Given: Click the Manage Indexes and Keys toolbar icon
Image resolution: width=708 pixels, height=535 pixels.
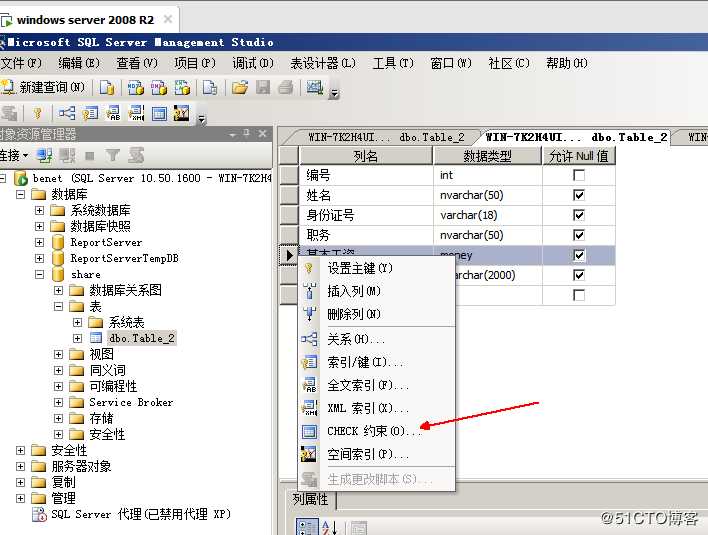Looking at the screenshot, I should coord(90,113).
